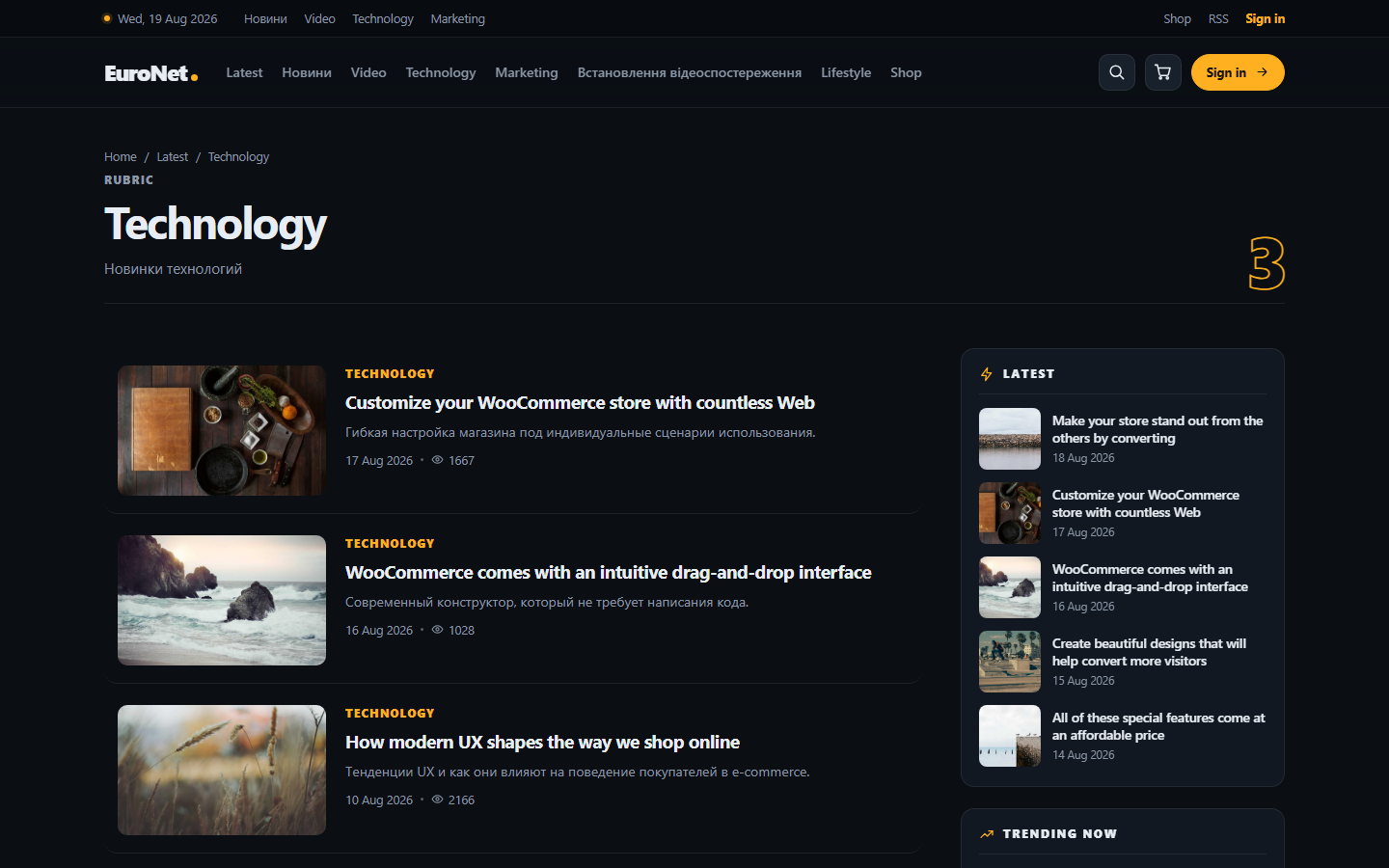Click Technology tag above 'WooCommerce comes with' article
The width and height of the screenshot is (1389, 868).
pyautogui.click(x=390, y=544)
